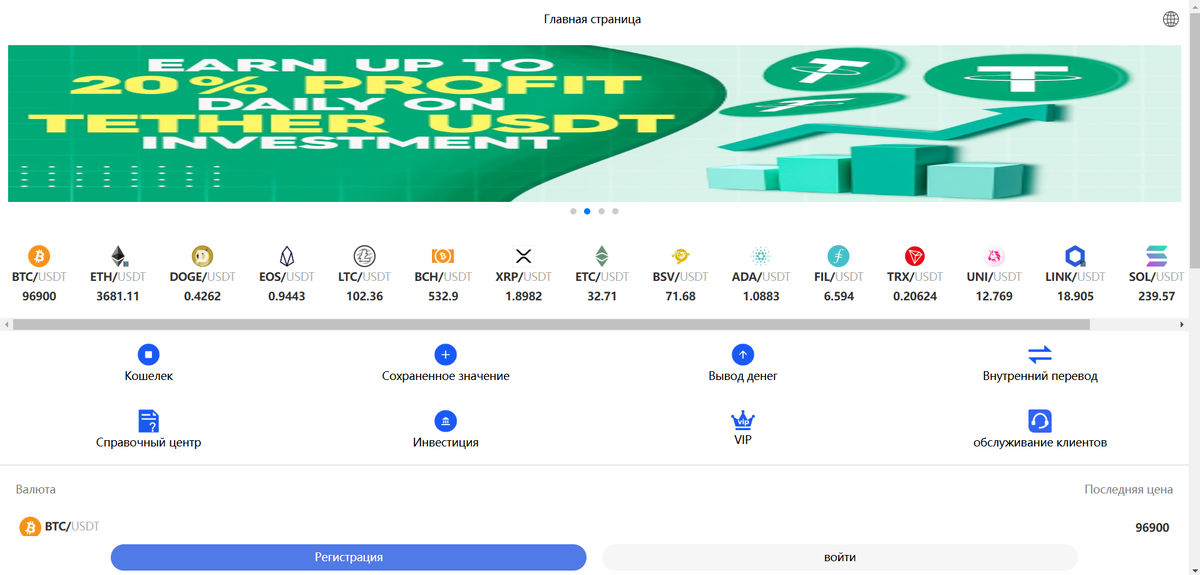
Task: Click ADA price 1.0883
Action: [761, 296]
